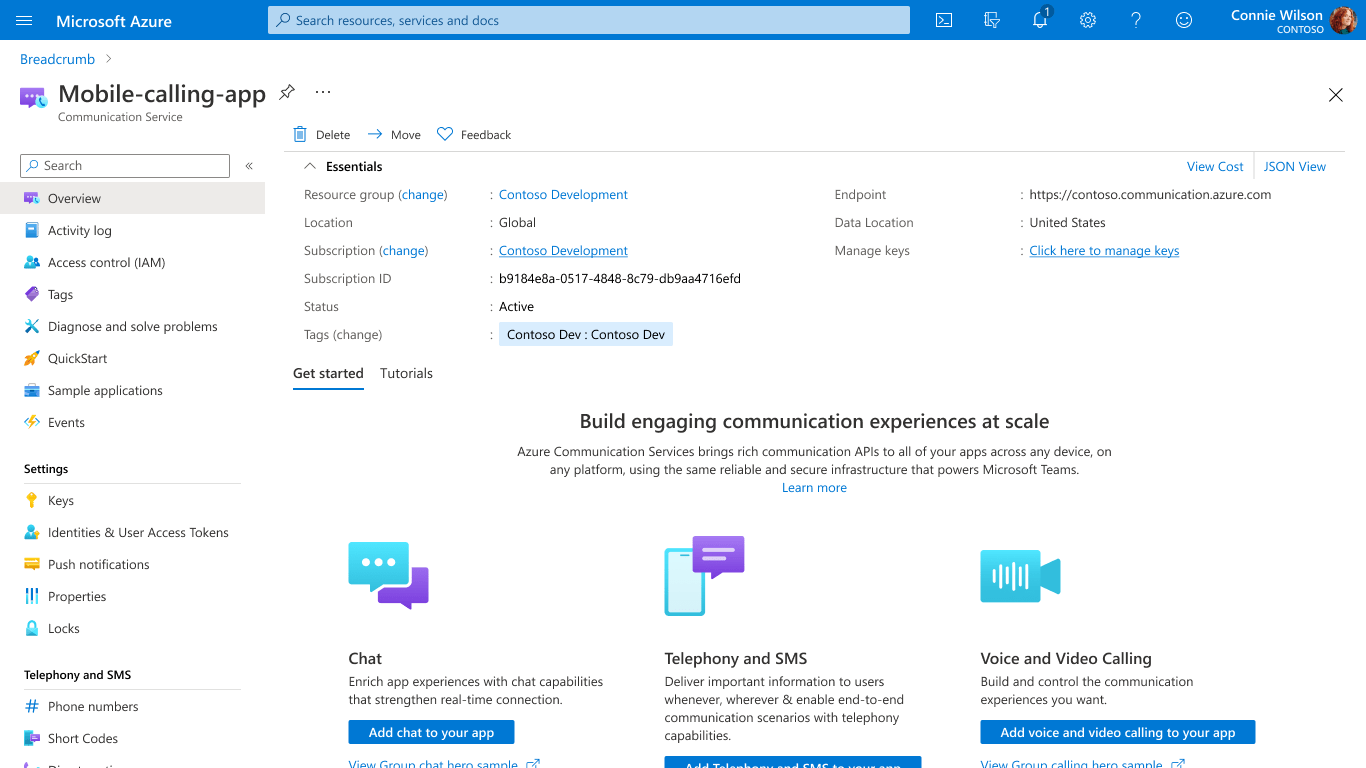Open the Directory and subscription filter
Image resolution: width=1366 pixels, height=768 pixels.
click(991, 20)
